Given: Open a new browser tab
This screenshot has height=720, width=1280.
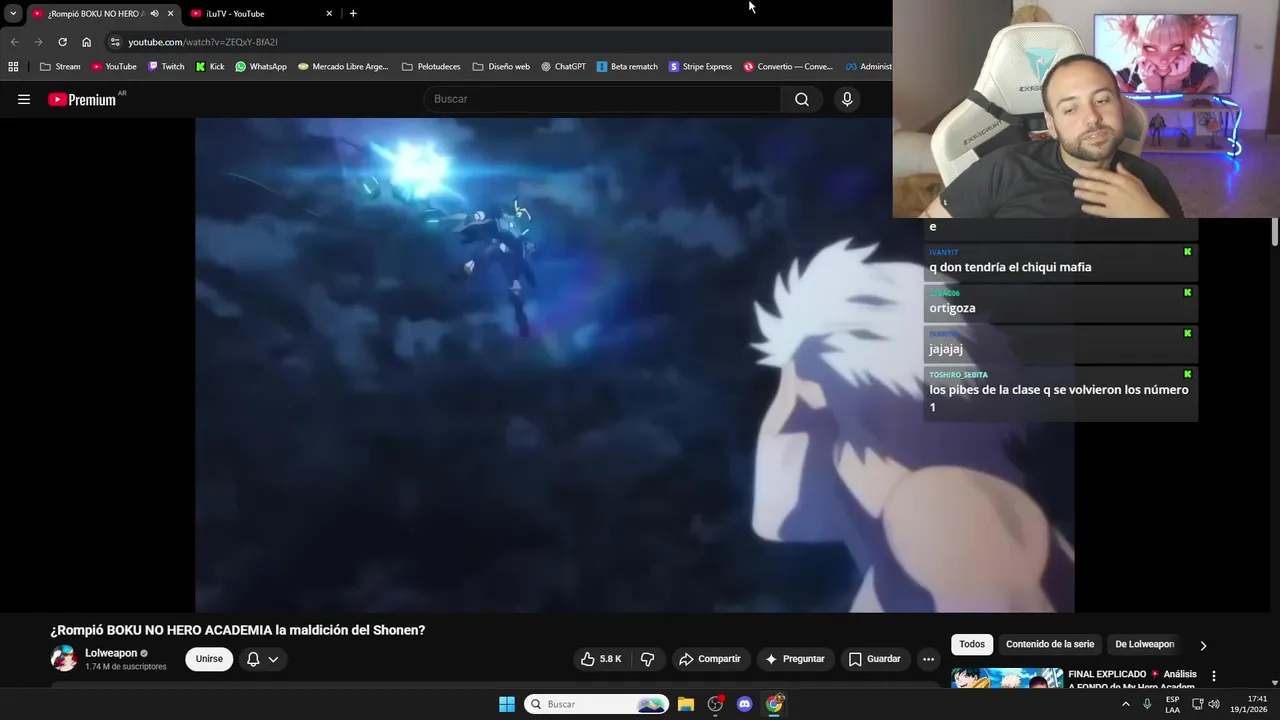Looking at the screenshot, I should click(353, 13).
